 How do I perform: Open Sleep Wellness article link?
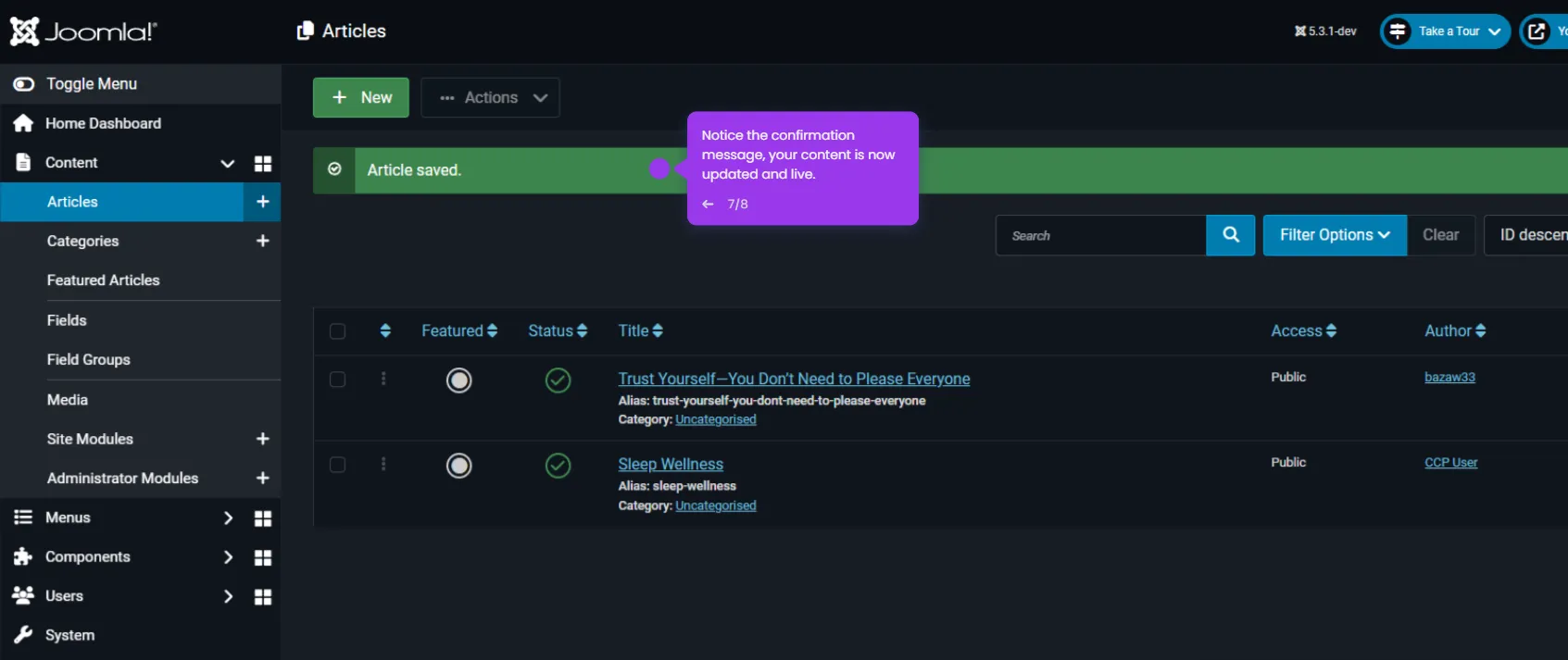(671, 464)
